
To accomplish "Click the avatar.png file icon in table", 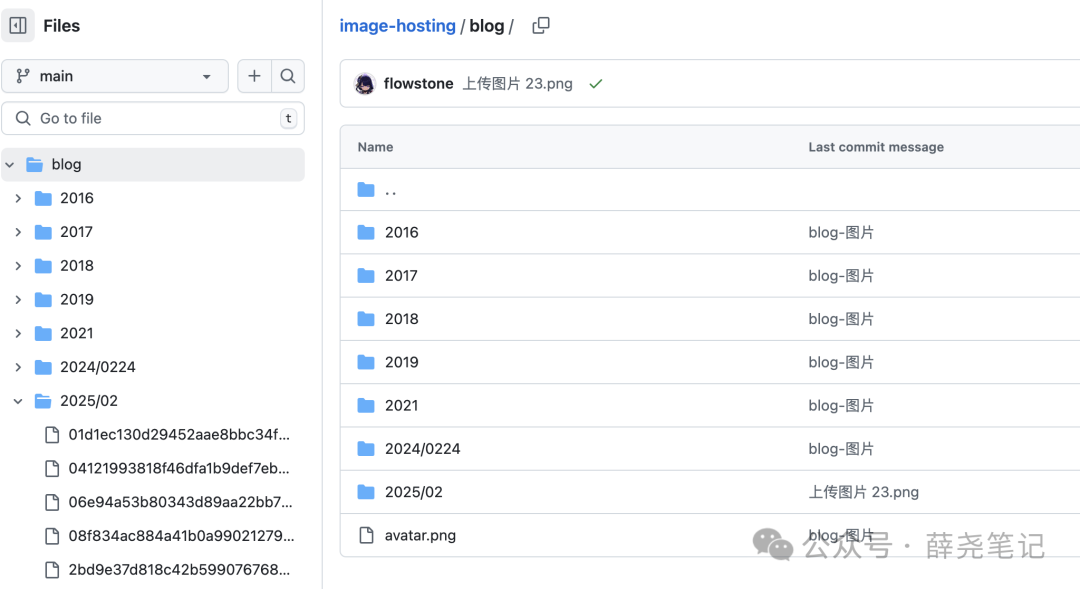I will click(x=366, y=535).
